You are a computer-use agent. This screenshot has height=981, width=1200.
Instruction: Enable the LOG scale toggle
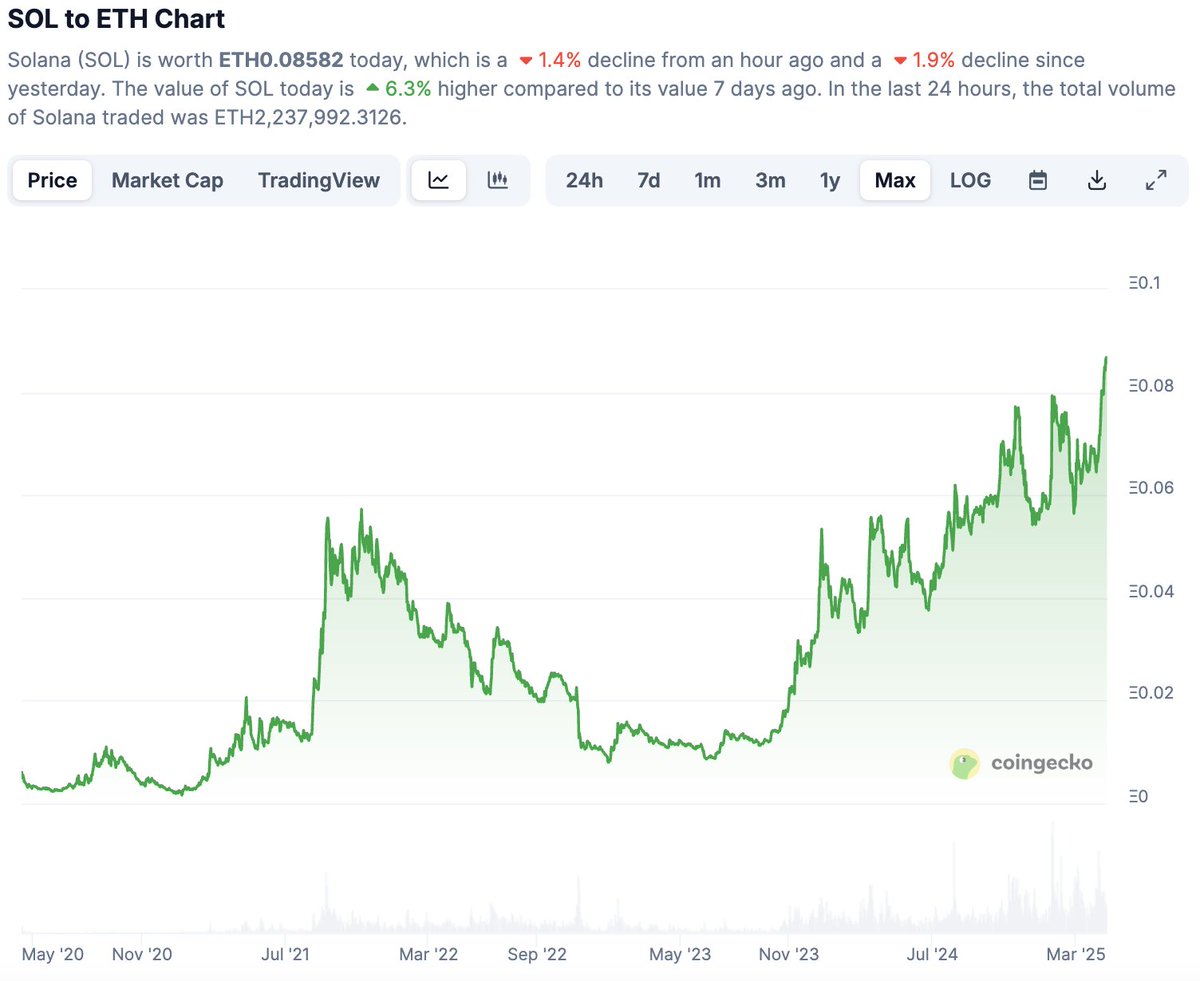click(970, 180)
